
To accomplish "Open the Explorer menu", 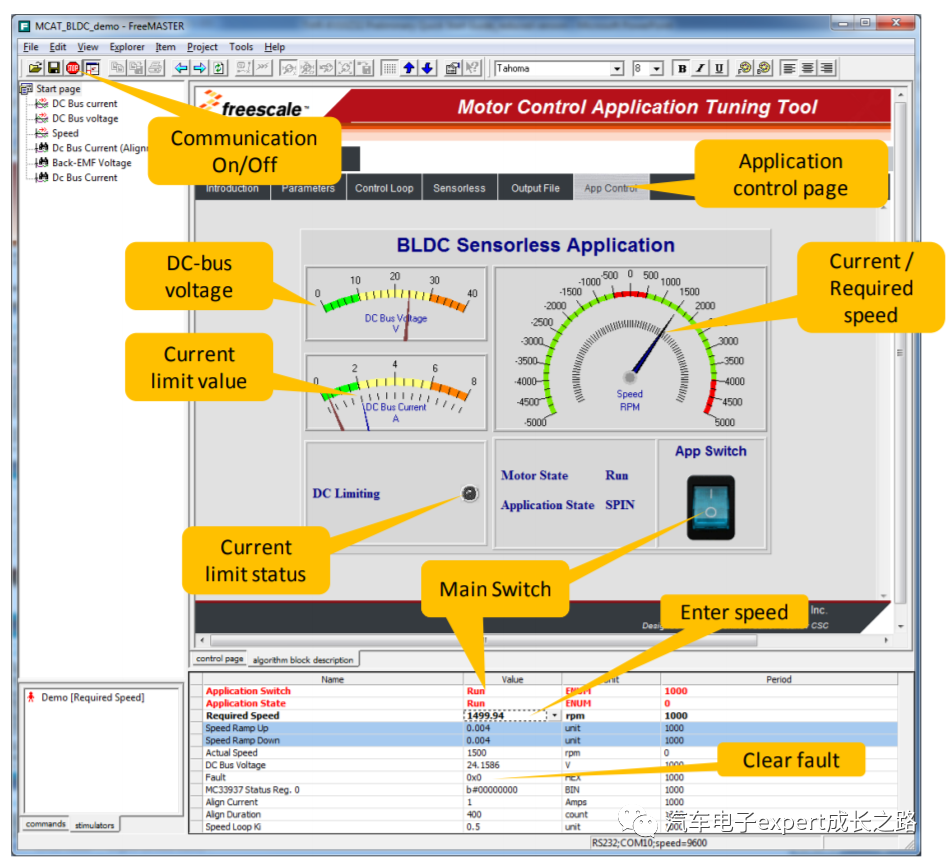I will click(127, 47).
